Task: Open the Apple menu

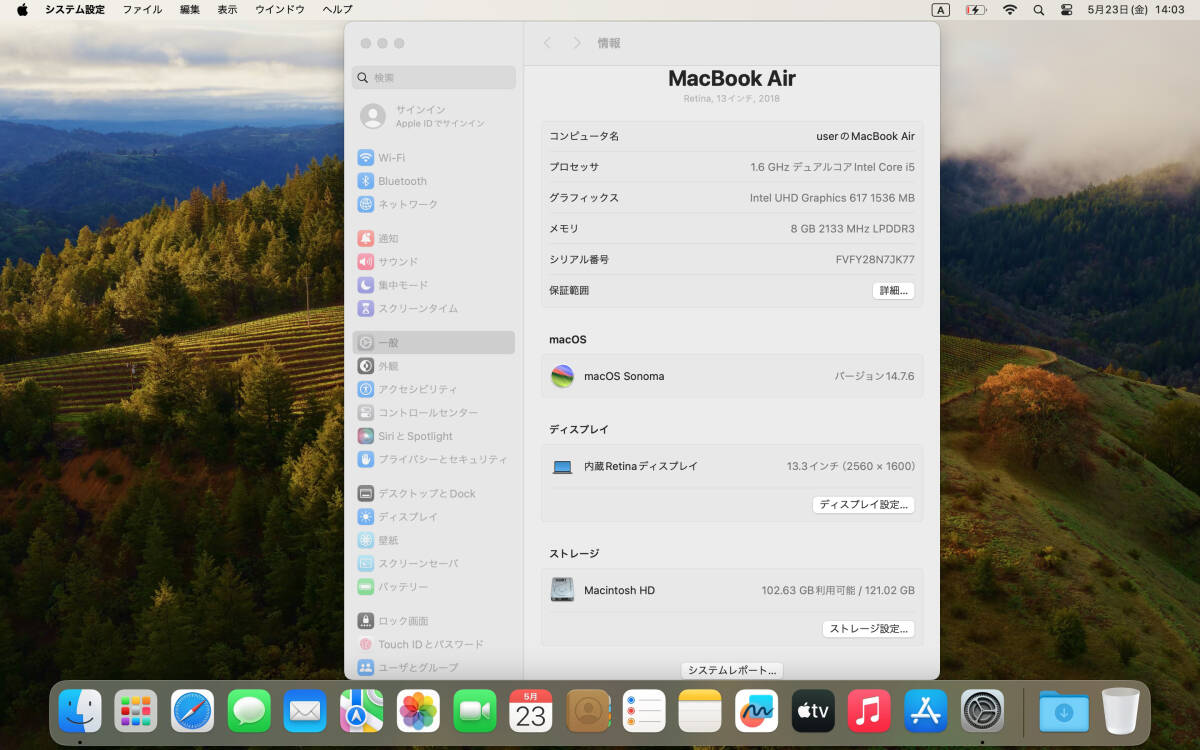Action: [x=22, y=9]
